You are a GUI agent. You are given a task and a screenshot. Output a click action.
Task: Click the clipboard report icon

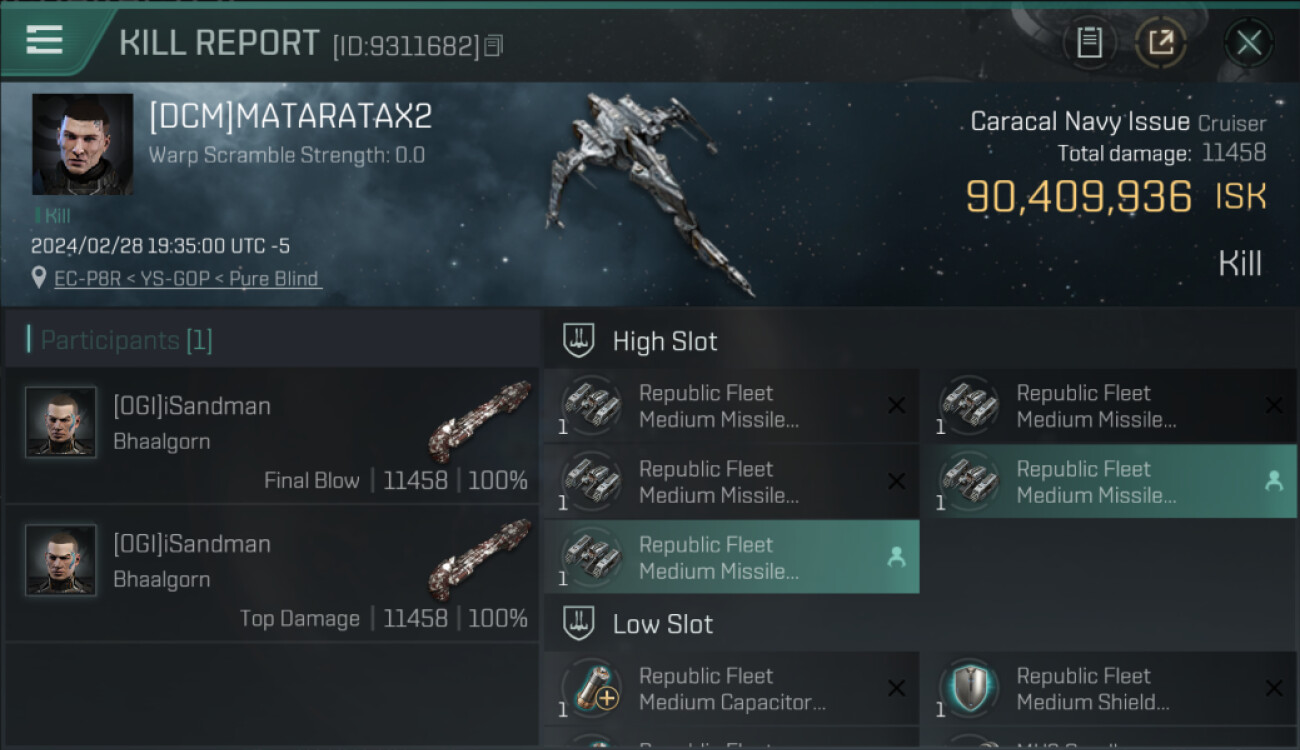[1089, 43]
